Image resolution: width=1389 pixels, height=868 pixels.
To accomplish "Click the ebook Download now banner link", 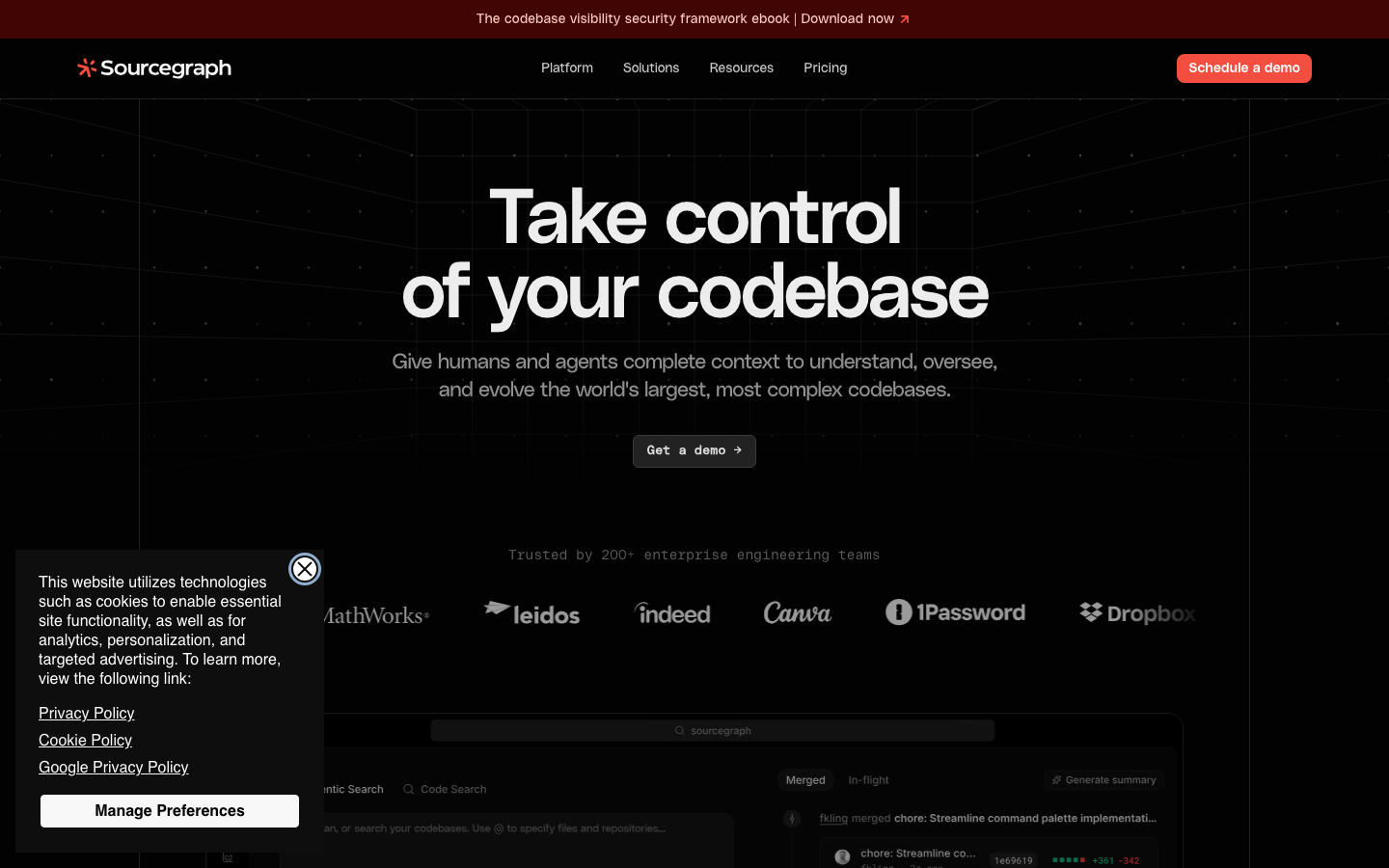I will (693, 18).
